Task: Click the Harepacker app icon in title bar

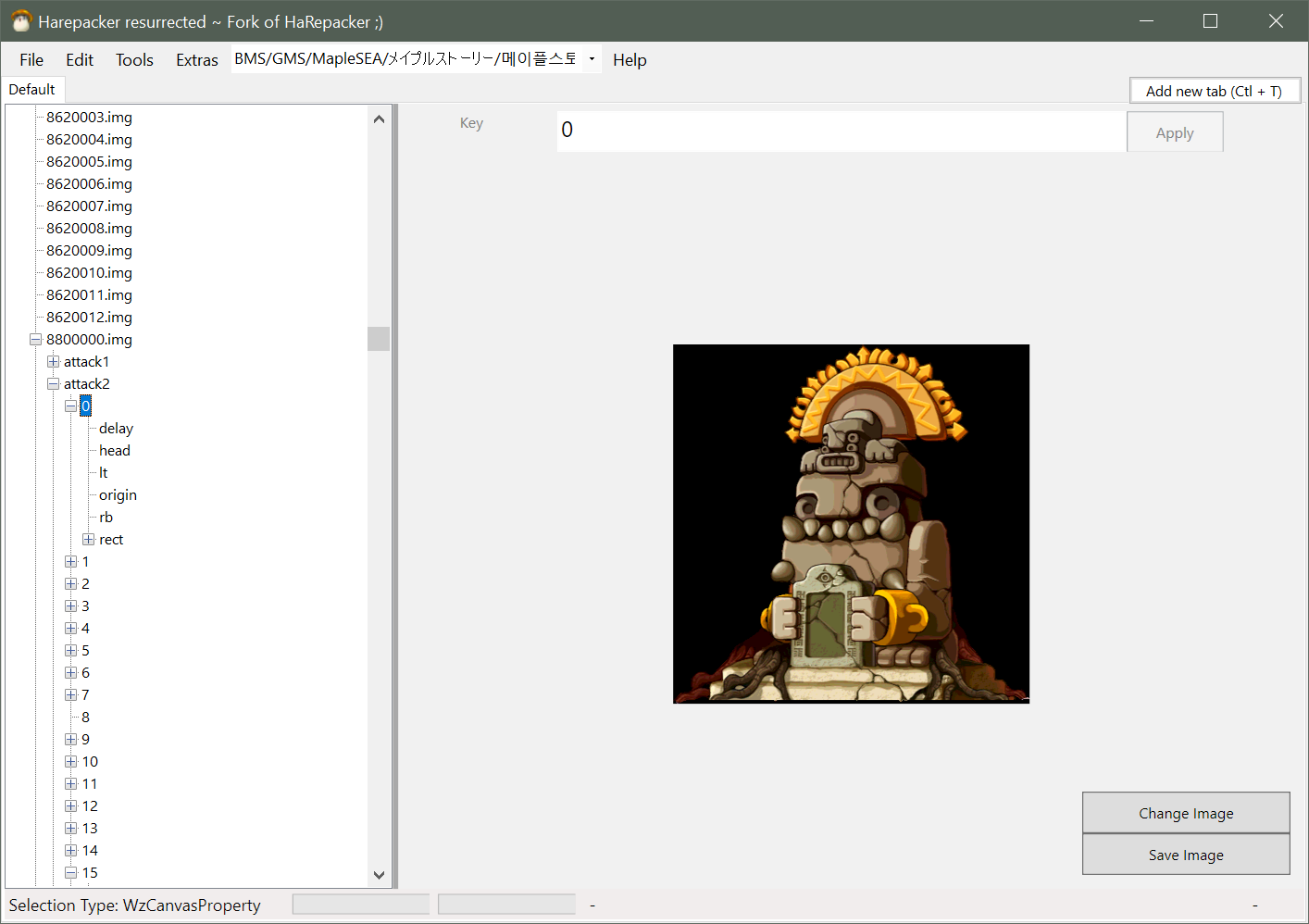Action: pyautogui.click(x=21, y=21)
